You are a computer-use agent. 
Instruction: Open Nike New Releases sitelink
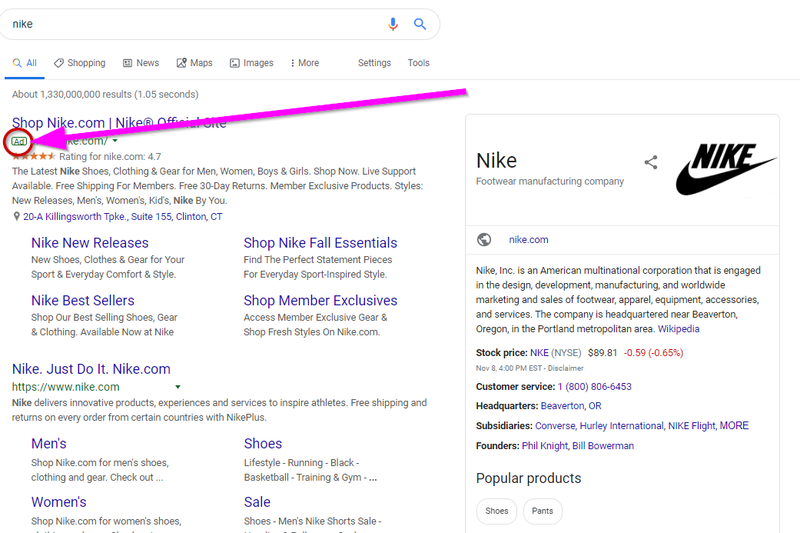pyautogui.click(x=90, y=243)
